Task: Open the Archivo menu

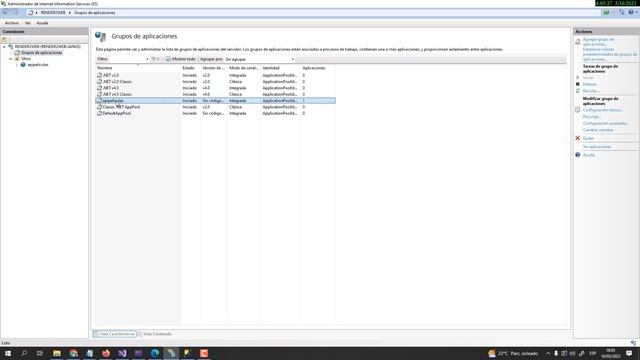Action: (12, 23)
